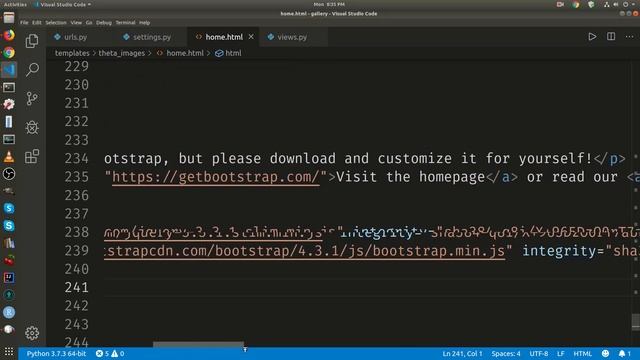Open the Explorer view in activity bar
This screenshot has width=640, height=360.
pos(32,41)
